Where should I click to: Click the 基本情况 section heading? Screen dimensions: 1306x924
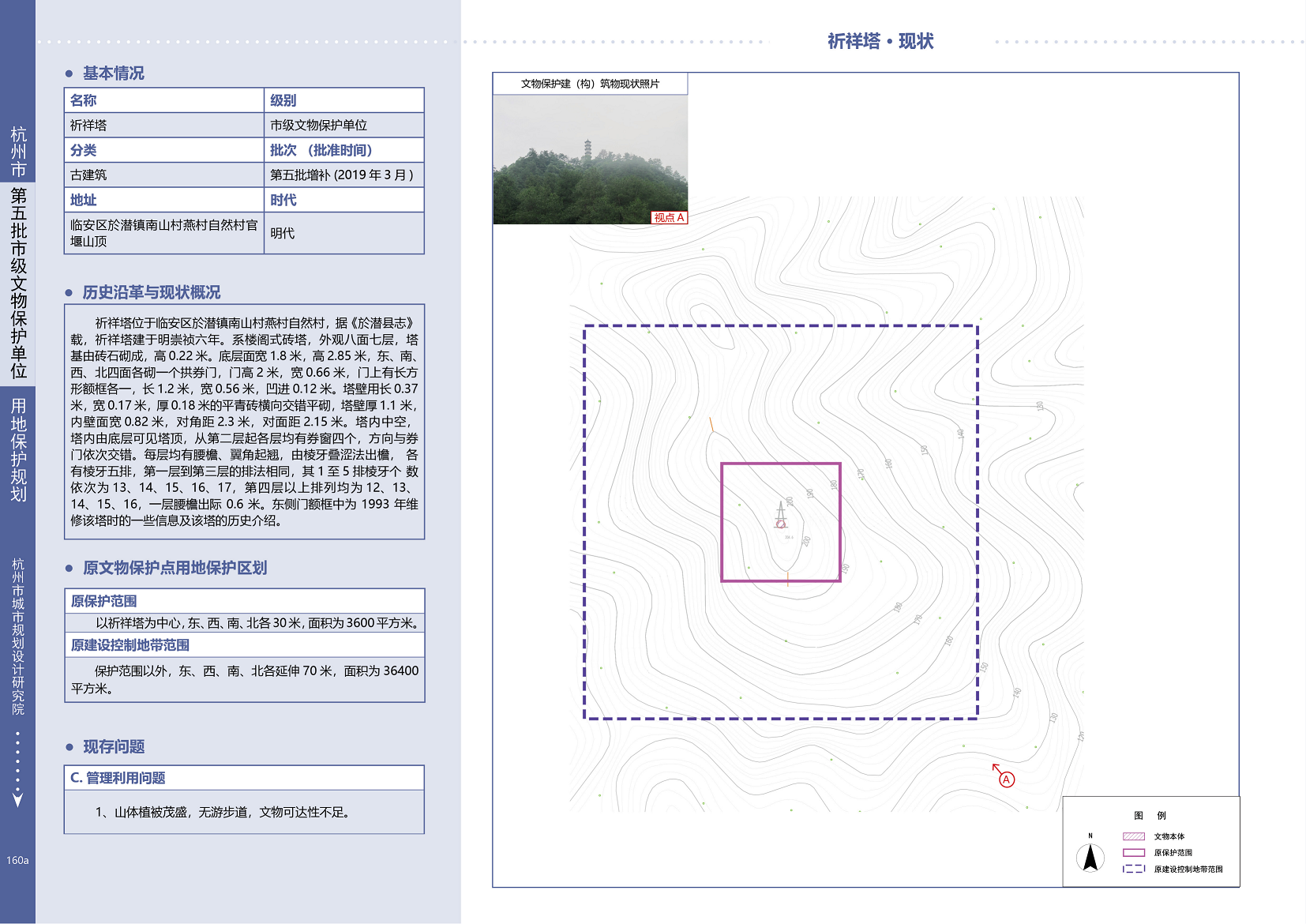114,73
